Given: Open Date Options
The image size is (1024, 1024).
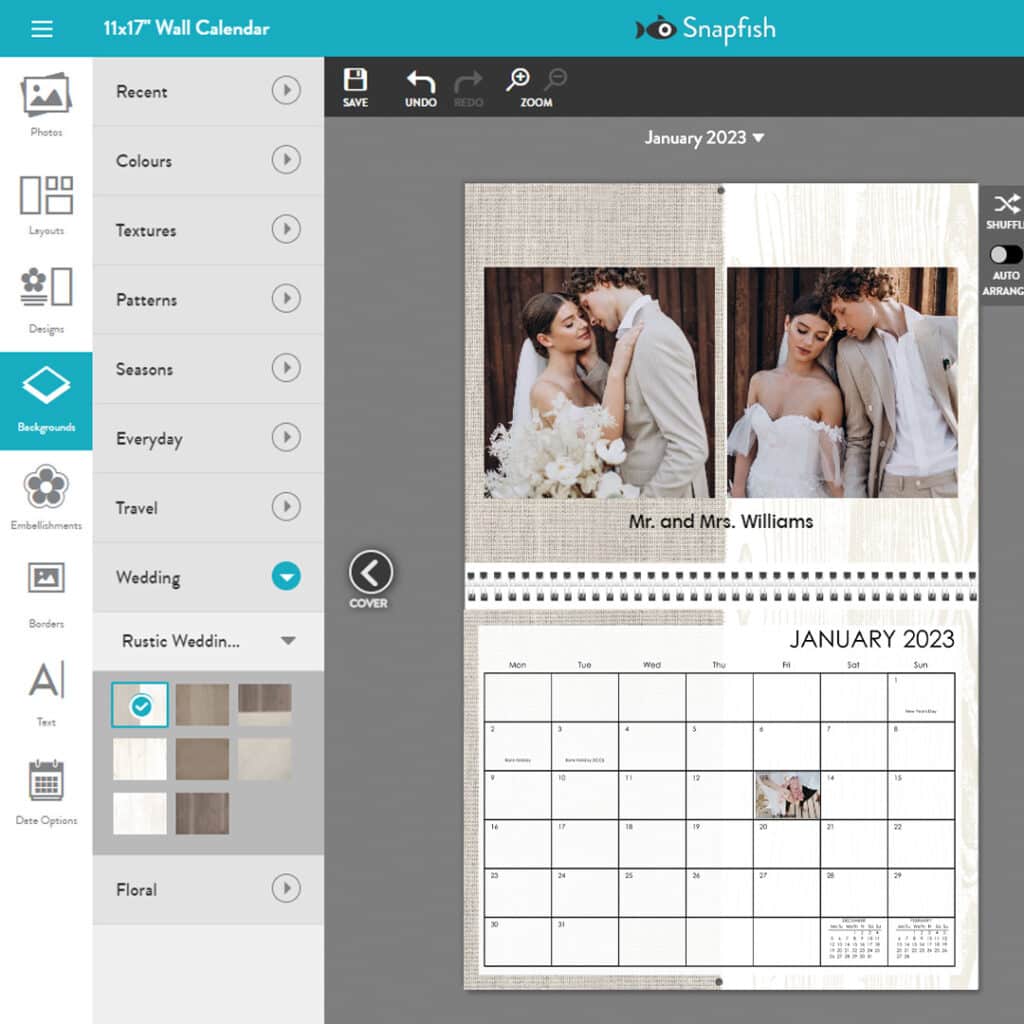Looking at the screenshot, I should pyautogui.click(x=45, y=788).
